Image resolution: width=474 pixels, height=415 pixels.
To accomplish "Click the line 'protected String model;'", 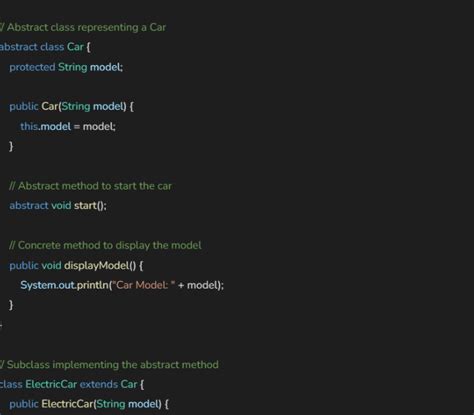I will (x=66, y=67).
